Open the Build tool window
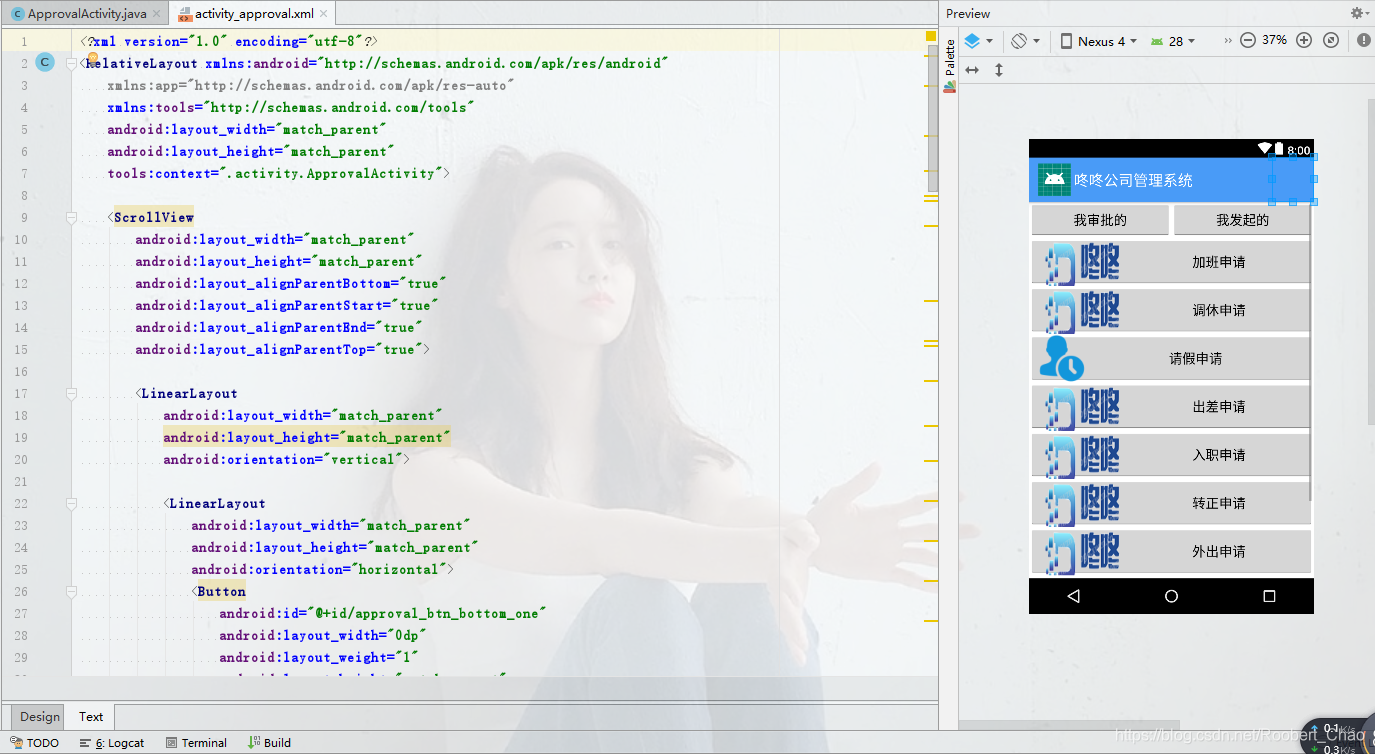The height and width of the screenshot is (754, 1375). click(x=270, y=743)
